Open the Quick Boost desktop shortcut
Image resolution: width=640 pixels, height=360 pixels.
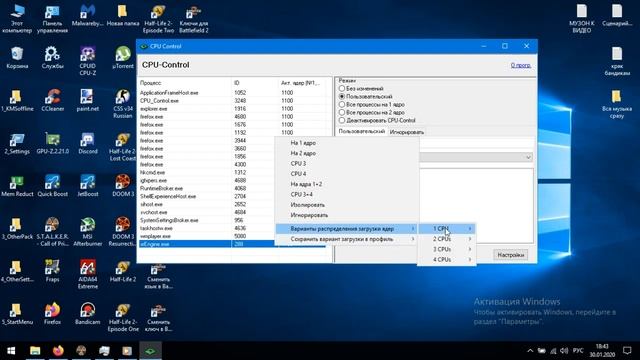click(x=53, y=186)
